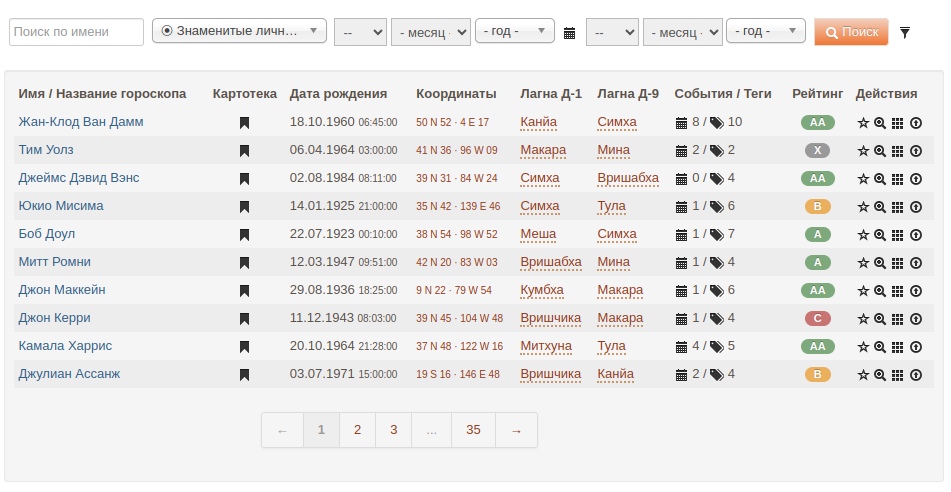Image resolution: width=951 pixels, height=492 pixels.
Task: Open Джулиан Ассанж horoscope link
Action: (69, 374)
